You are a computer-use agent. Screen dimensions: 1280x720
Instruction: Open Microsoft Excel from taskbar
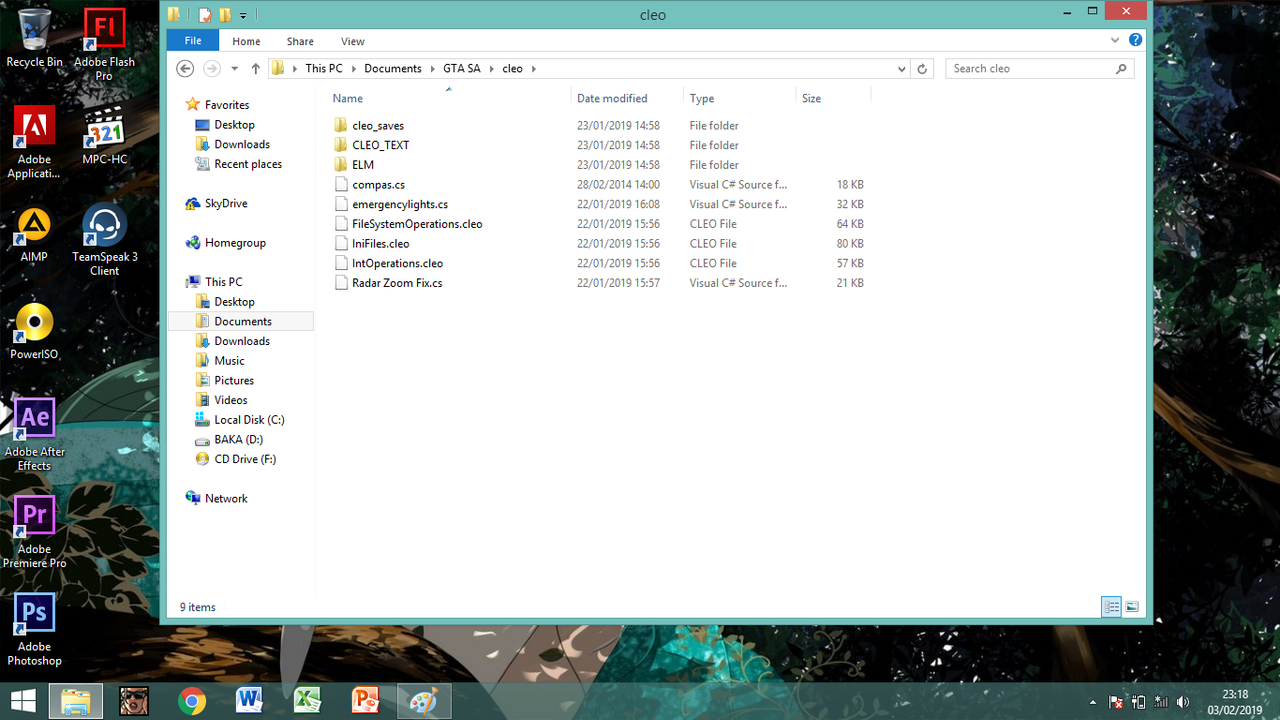point(308,701)
